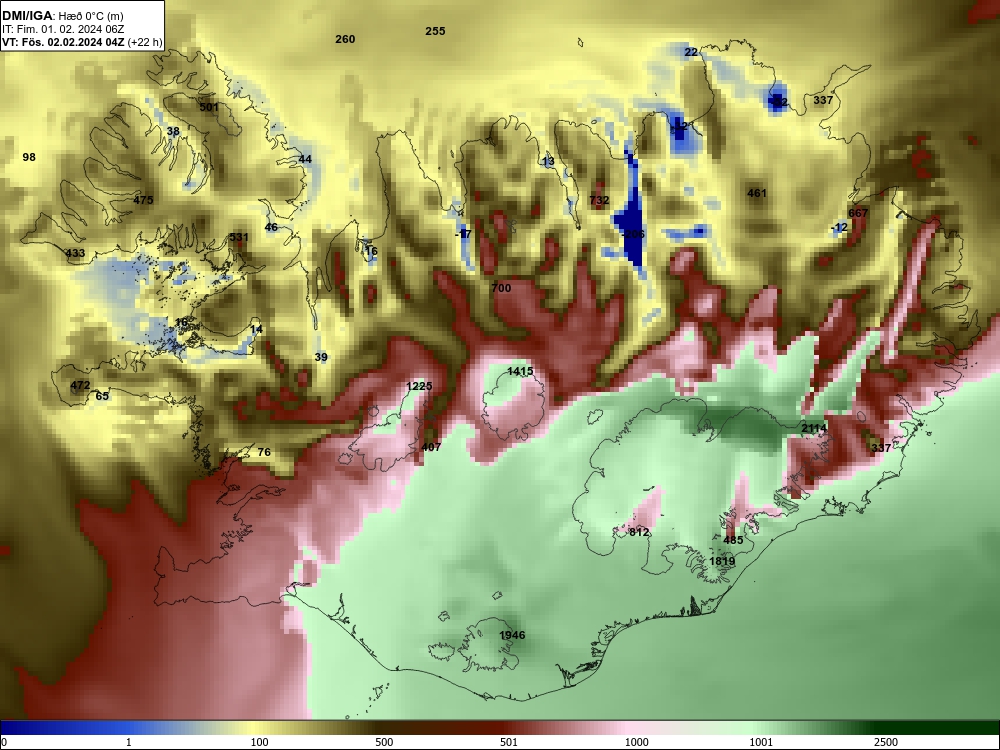This screenshot has width=1000, height=750.
Task: Click the map value 14
Action: (x=256, y=329)
